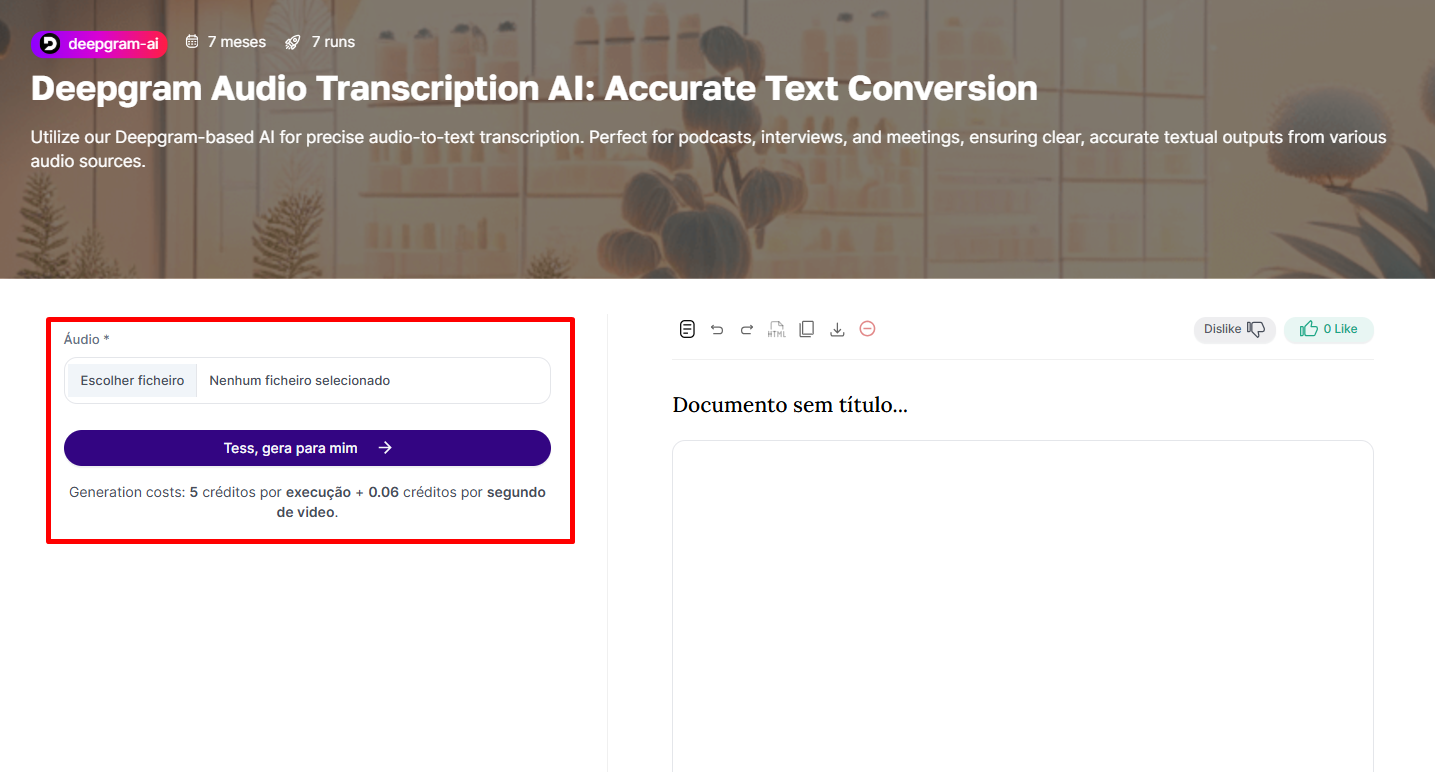Click the Áudio field label
Image resolution: width=1435 pixels, height=772 pixels.
pyautogui.click(x=87, y=340)
